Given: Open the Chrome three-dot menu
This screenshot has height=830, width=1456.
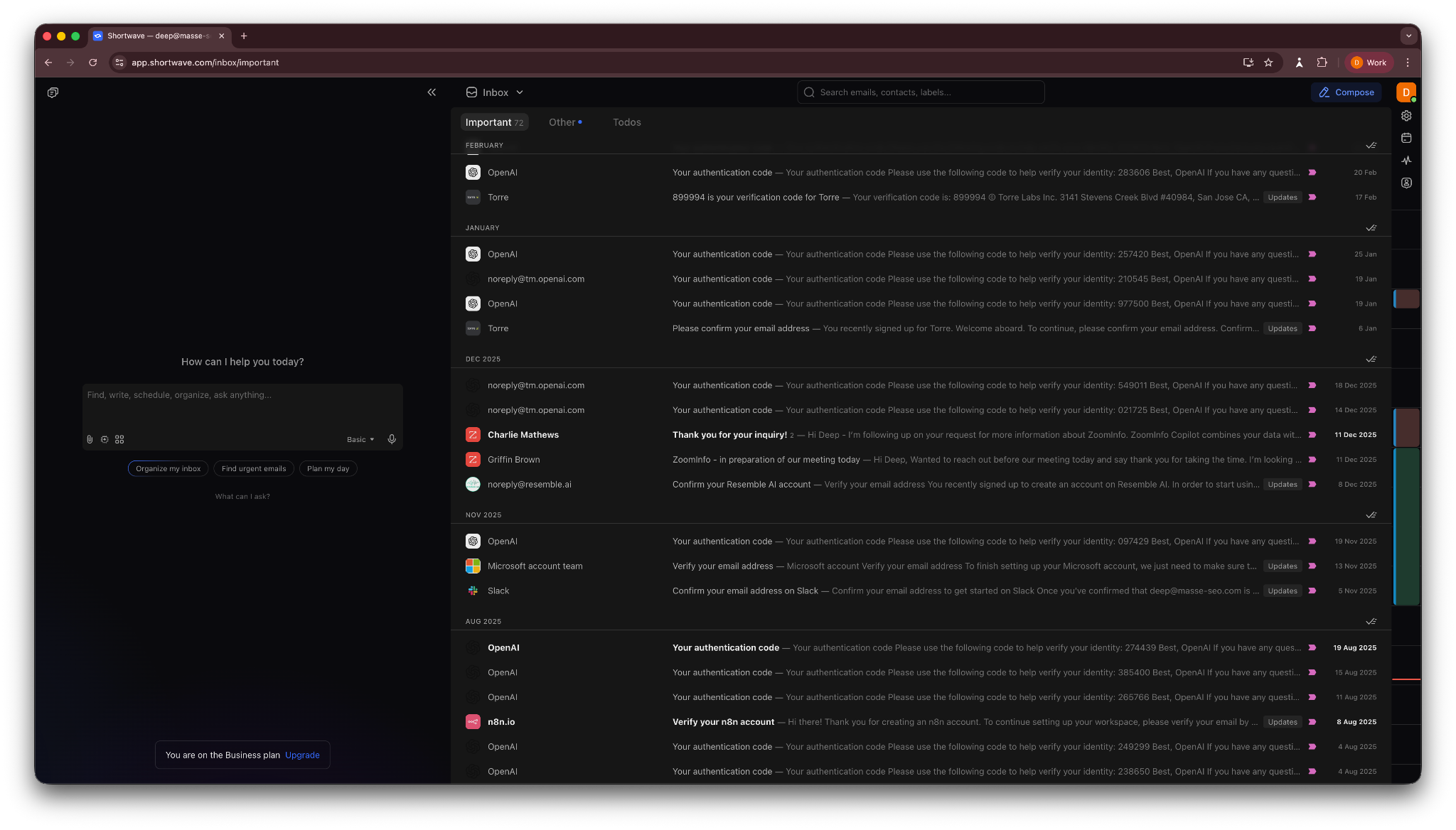Looking at the screenshot, I should pyautogui.click(x=1408, y=63).
